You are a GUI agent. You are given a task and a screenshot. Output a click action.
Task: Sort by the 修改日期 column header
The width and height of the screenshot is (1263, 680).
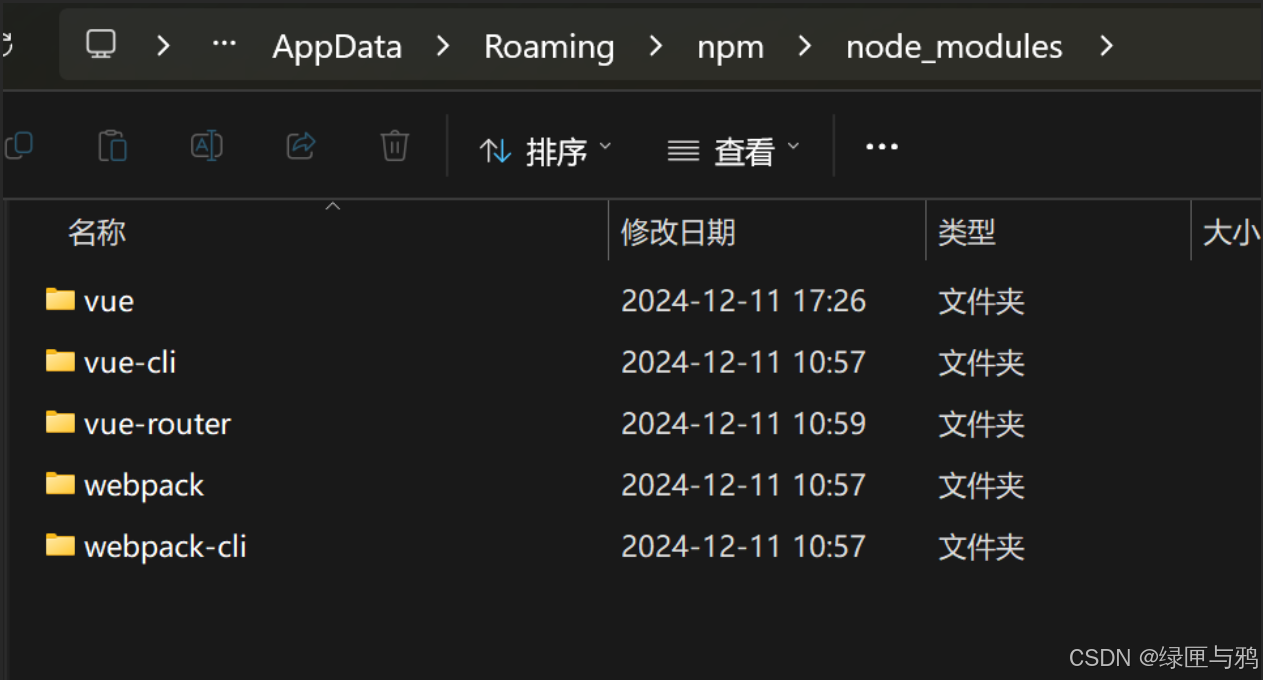point(679,232)
